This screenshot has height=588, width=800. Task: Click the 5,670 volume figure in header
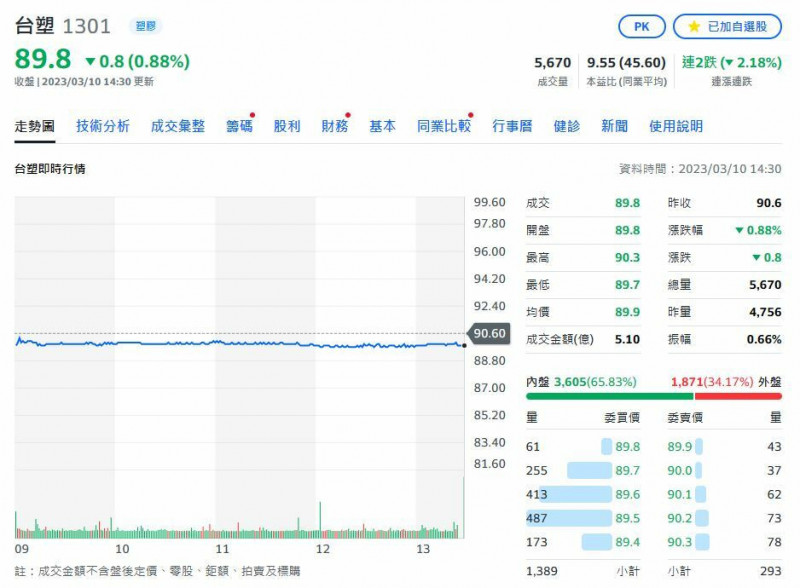click(553, 63)
